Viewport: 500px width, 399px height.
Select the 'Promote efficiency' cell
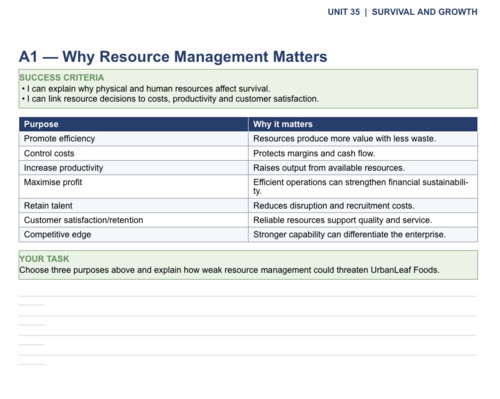(x=134, y=139)
